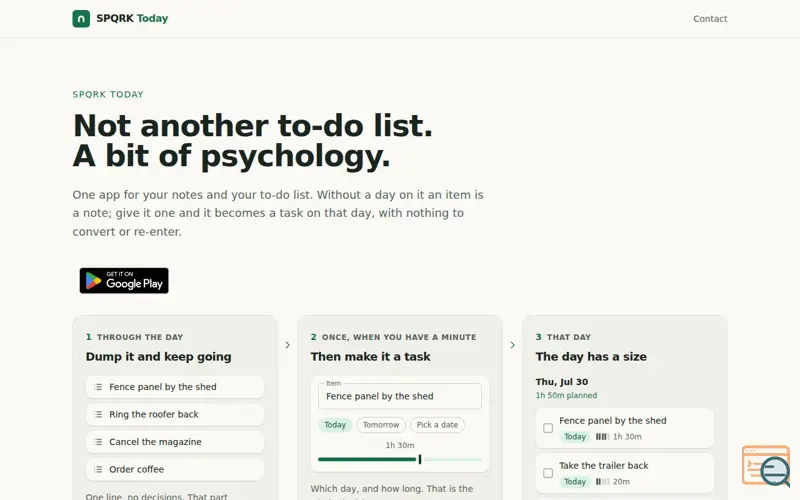The width and height of the screenshot is (800, 500).
Task: Choose the Tomorrow date chip
Action: click(x=381, y=425)
